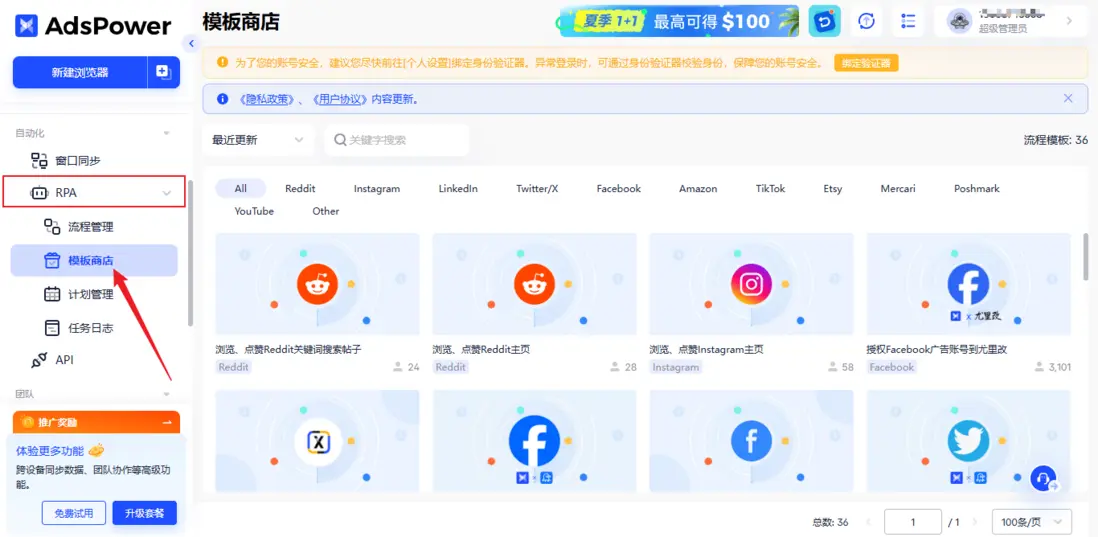The height and width of the screenshot is (537, 1098).
Task: Click the 新建浏览器 button
Action: (80, 72)
